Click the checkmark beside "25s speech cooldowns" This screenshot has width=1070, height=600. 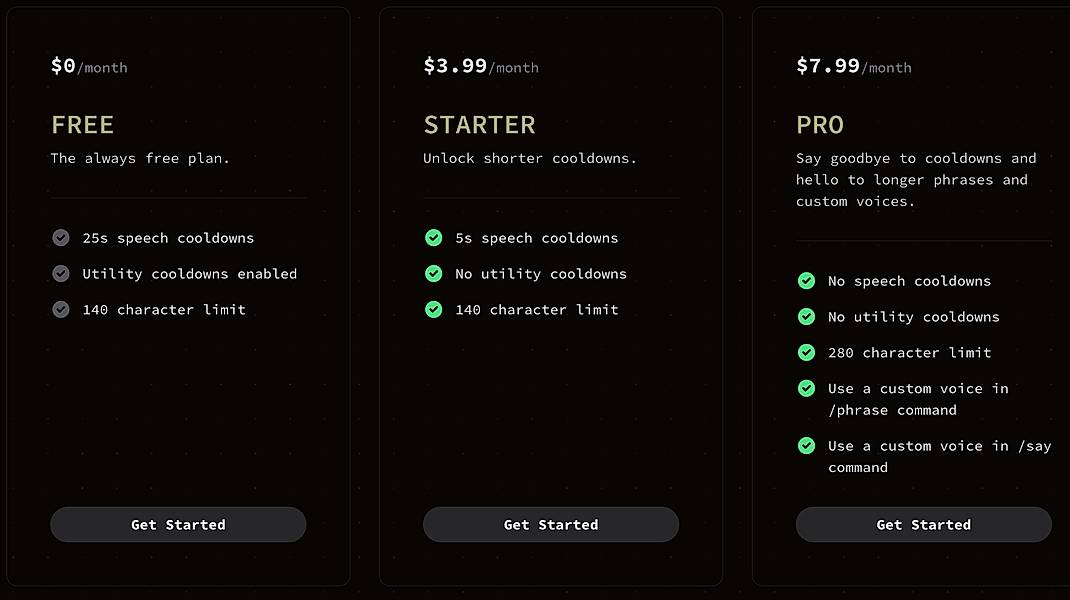point(60,238)
